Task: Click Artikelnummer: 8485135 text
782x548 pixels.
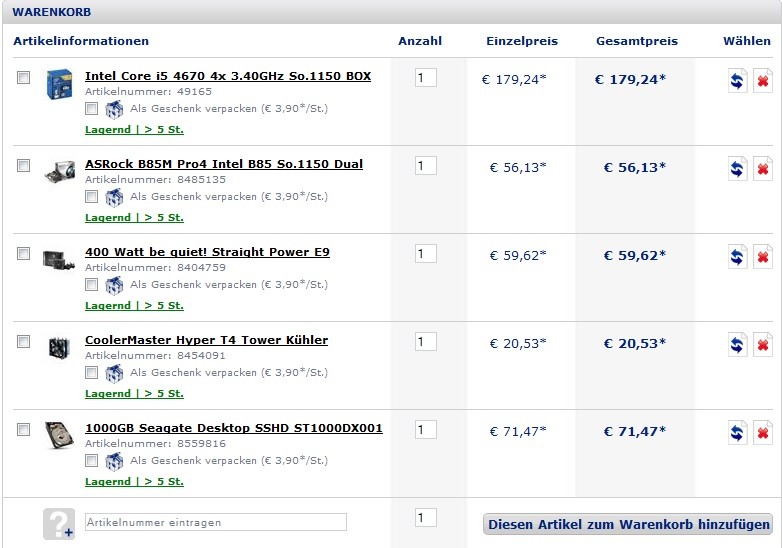Action: click(155, 180)
